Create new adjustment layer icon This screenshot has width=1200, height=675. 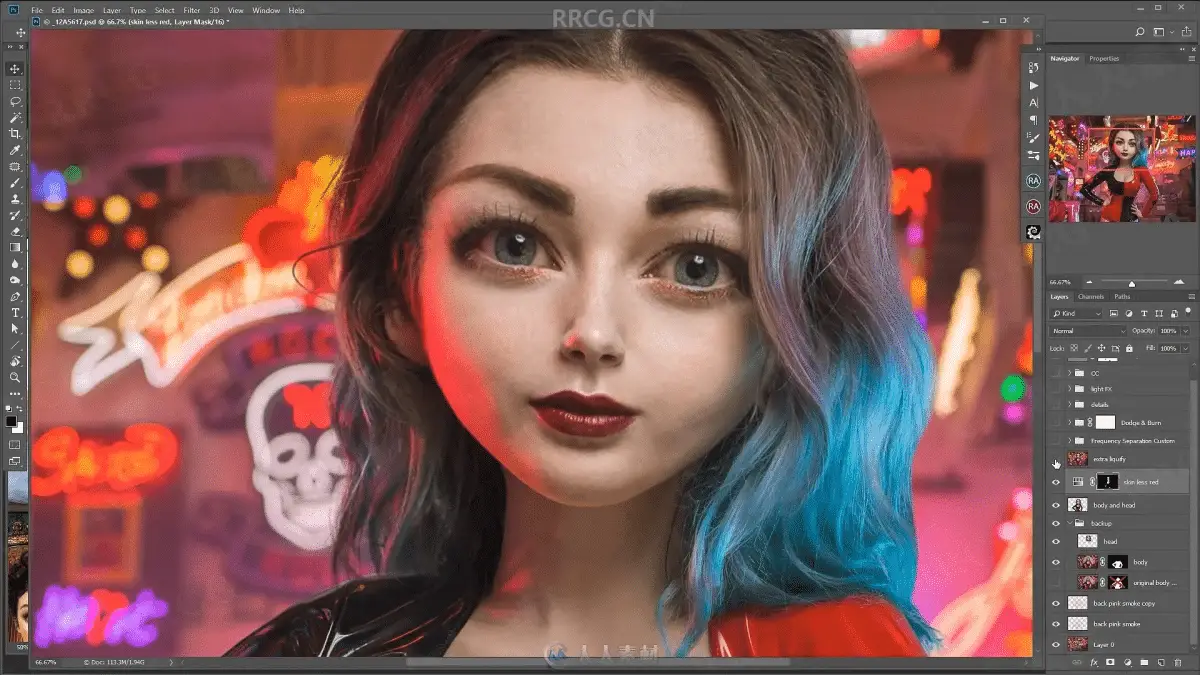1127,662
